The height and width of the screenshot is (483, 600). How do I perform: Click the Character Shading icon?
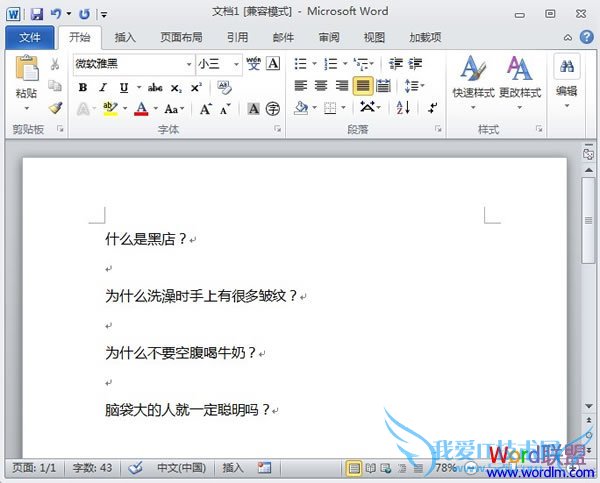(x=253, y=109)
